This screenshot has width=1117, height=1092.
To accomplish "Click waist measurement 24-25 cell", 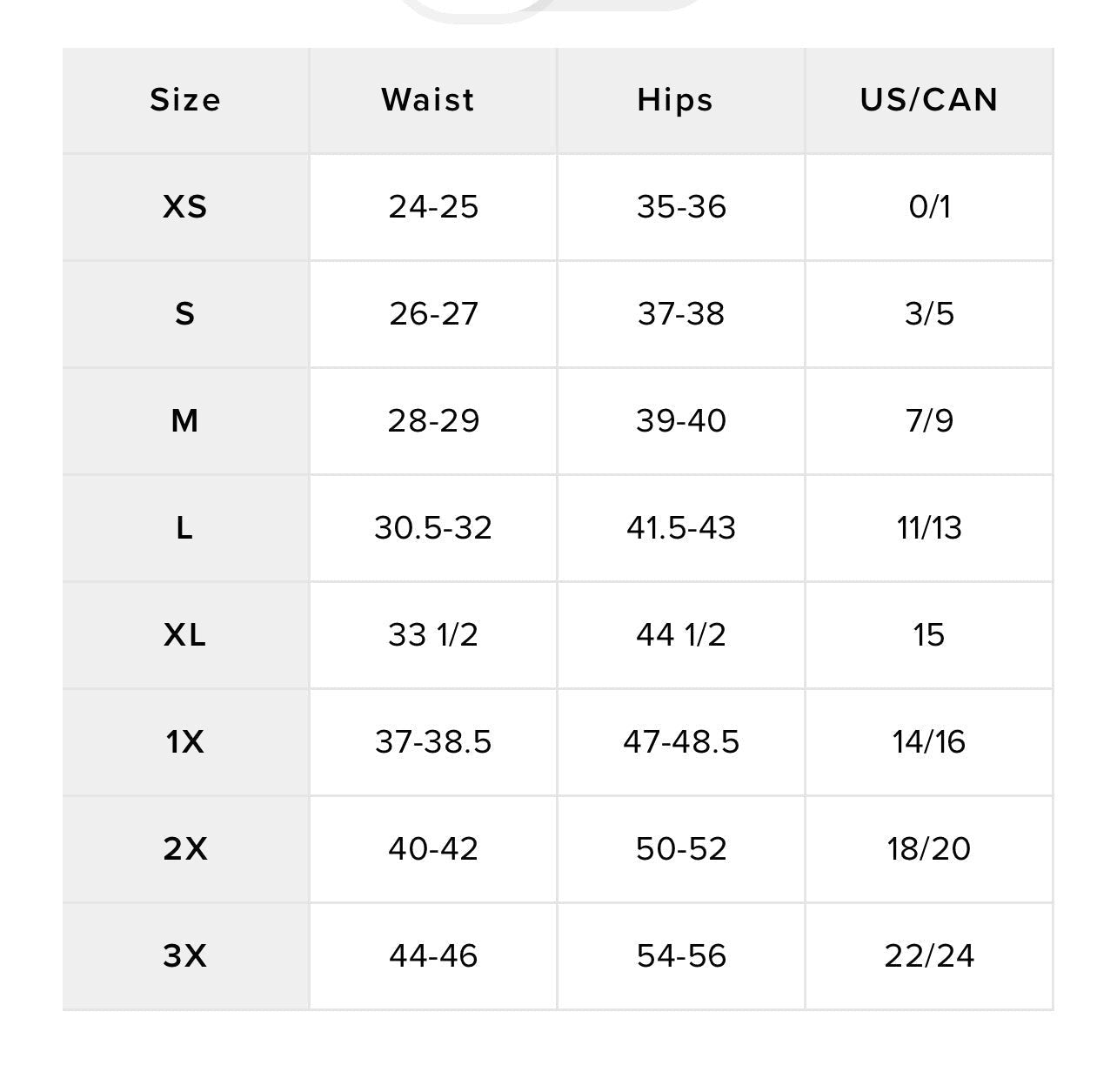I will coord(433,207).
